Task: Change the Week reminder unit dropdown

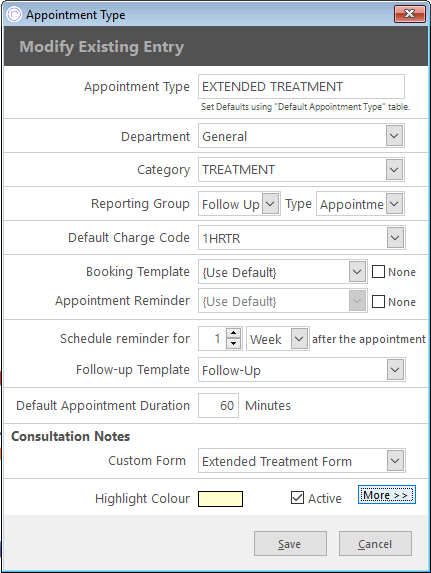Action: tap(299, 338)
